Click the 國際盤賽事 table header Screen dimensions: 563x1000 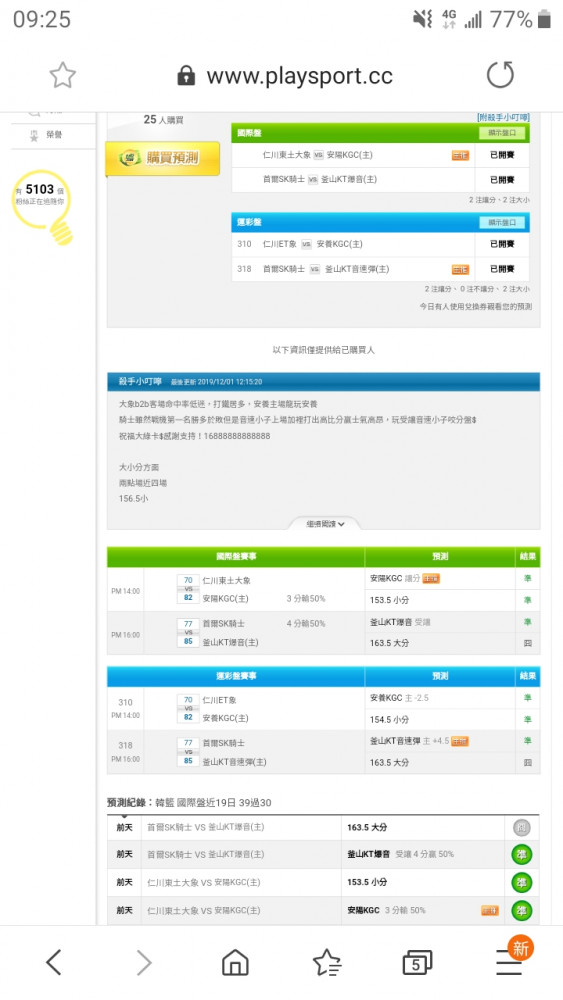[x=236, y=557]
